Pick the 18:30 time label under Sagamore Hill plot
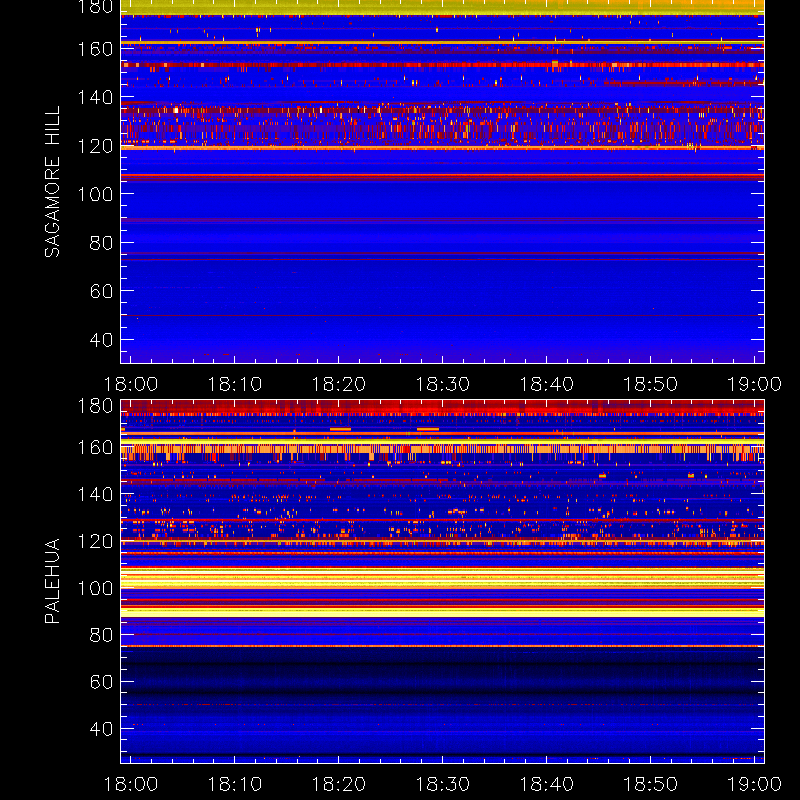 tap(442, 384)
